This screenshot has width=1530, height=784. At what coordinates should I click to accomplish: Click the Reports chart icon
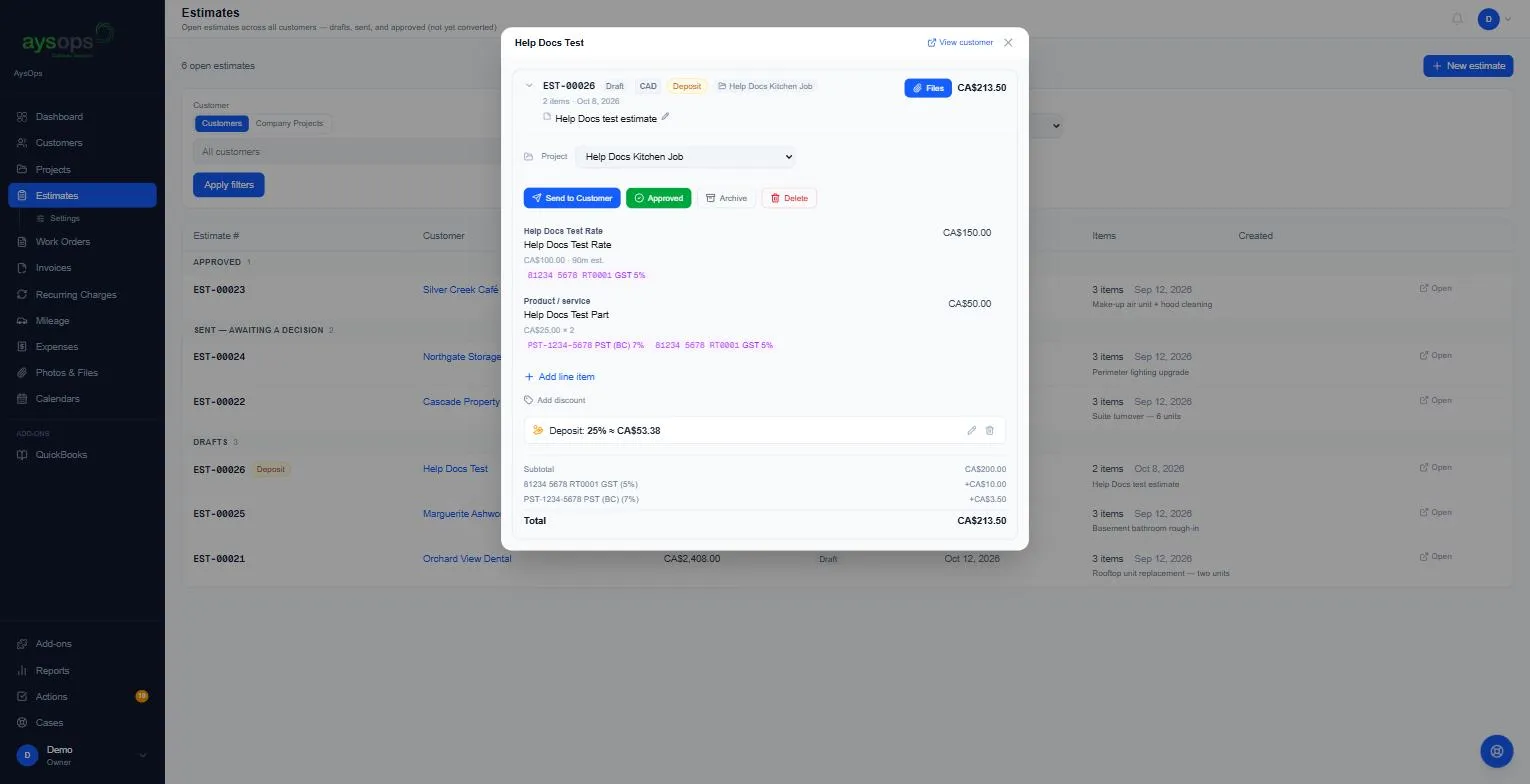coord(22,671)
